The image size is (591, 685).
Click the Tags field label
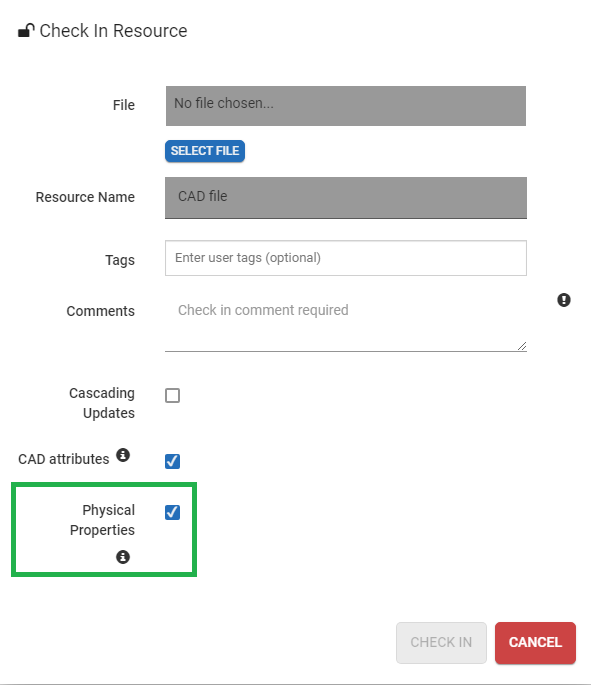click(120, 260)
